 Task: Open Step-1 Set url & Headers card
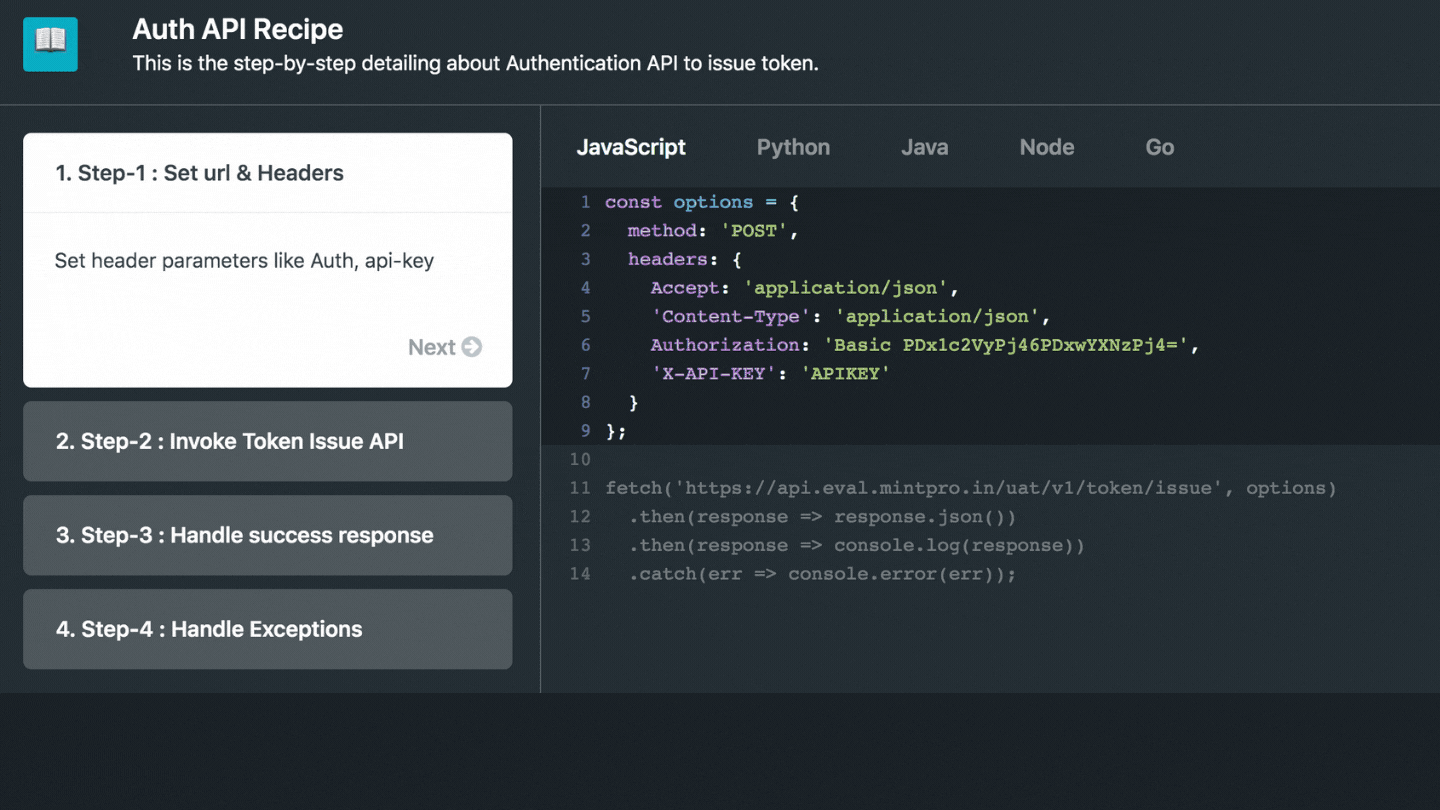pyautogui.click(x=268, y=173)
